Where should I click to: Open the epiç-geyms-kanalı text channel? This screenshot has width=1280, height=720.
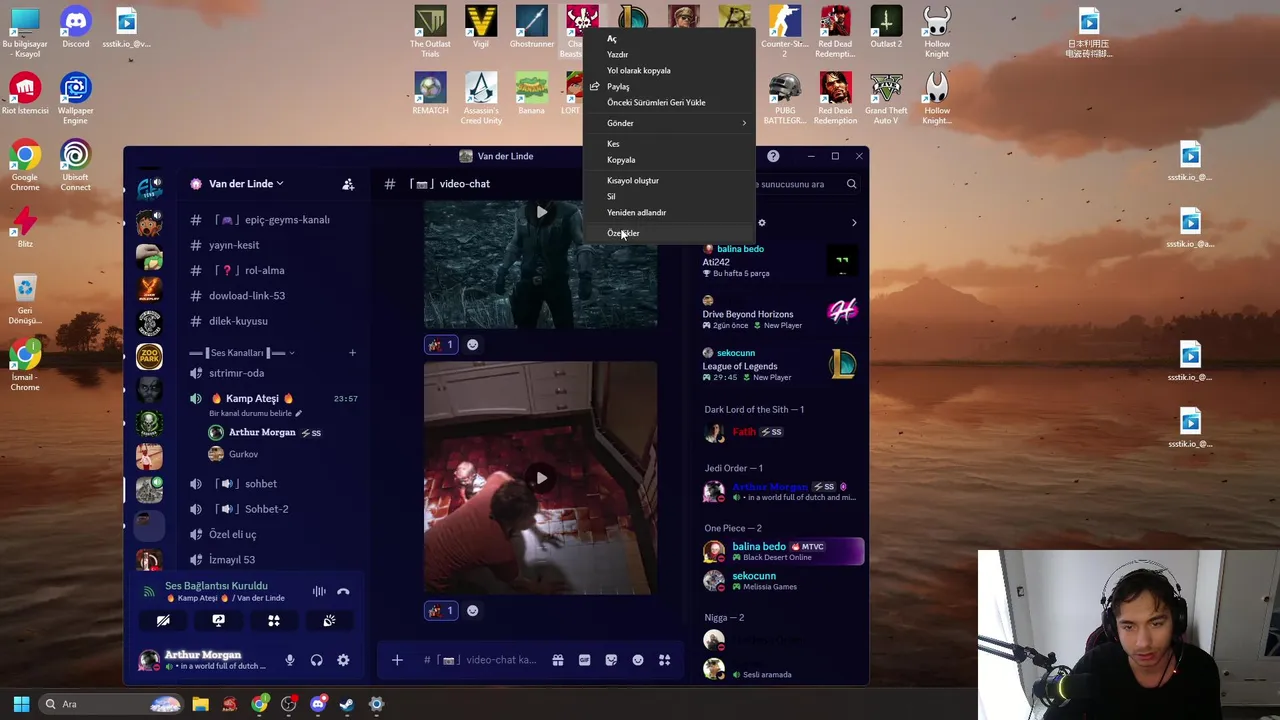click(273, 220)
